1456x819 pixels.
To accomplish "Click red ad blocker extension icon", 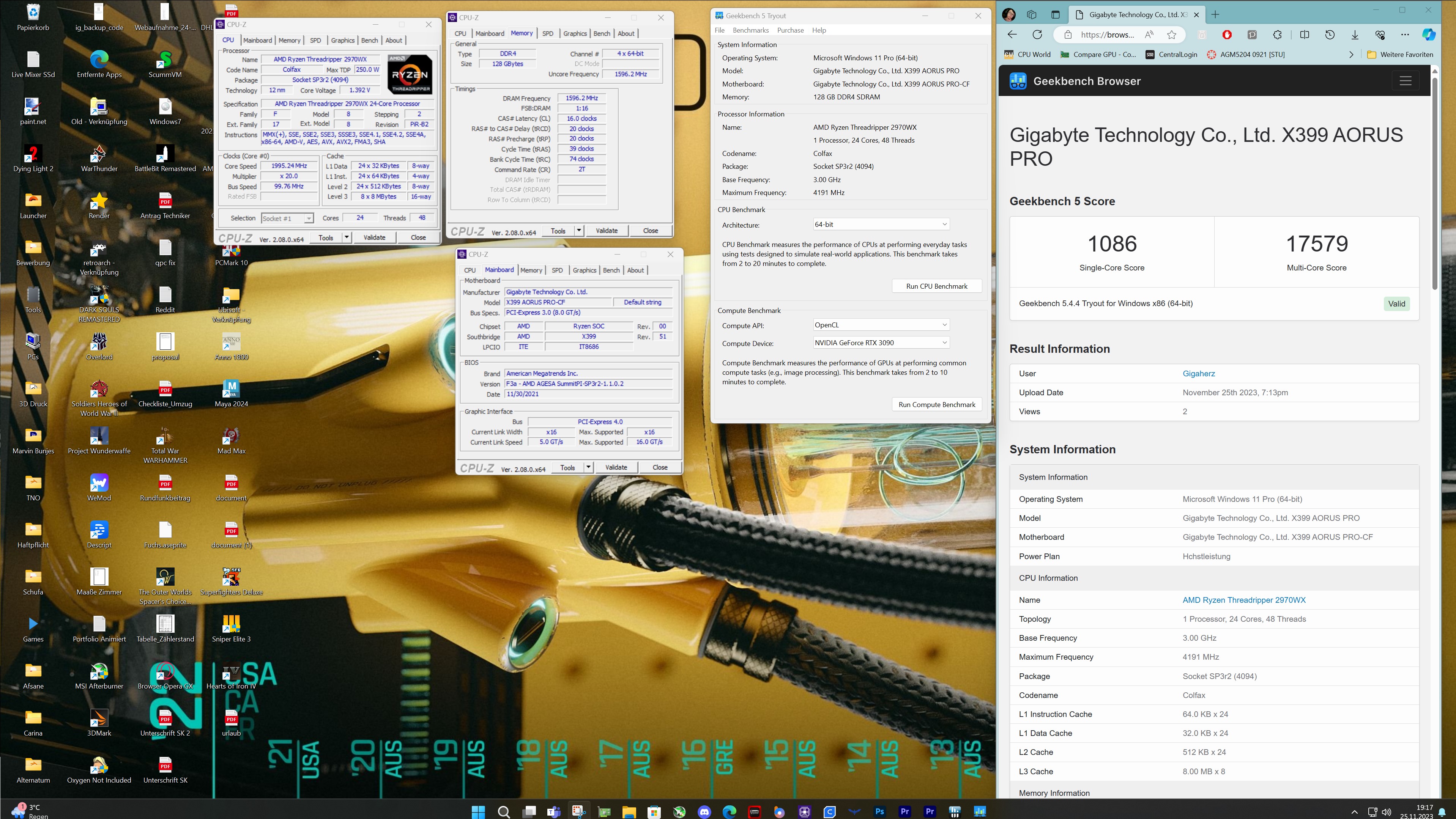I will click(x=1227, y=35).
